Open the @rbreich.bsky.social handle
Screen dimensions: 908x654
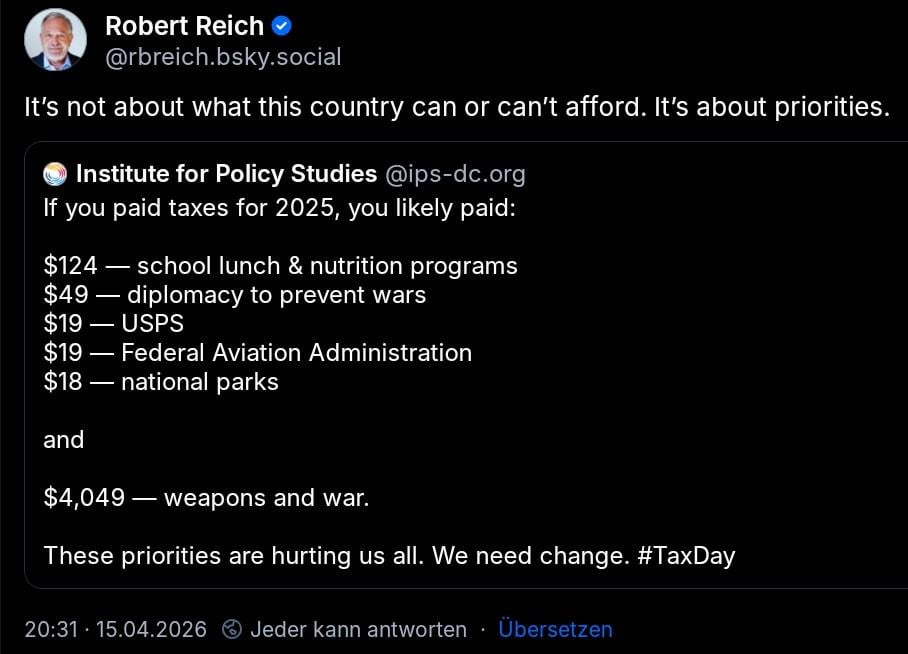pos(223,57)
